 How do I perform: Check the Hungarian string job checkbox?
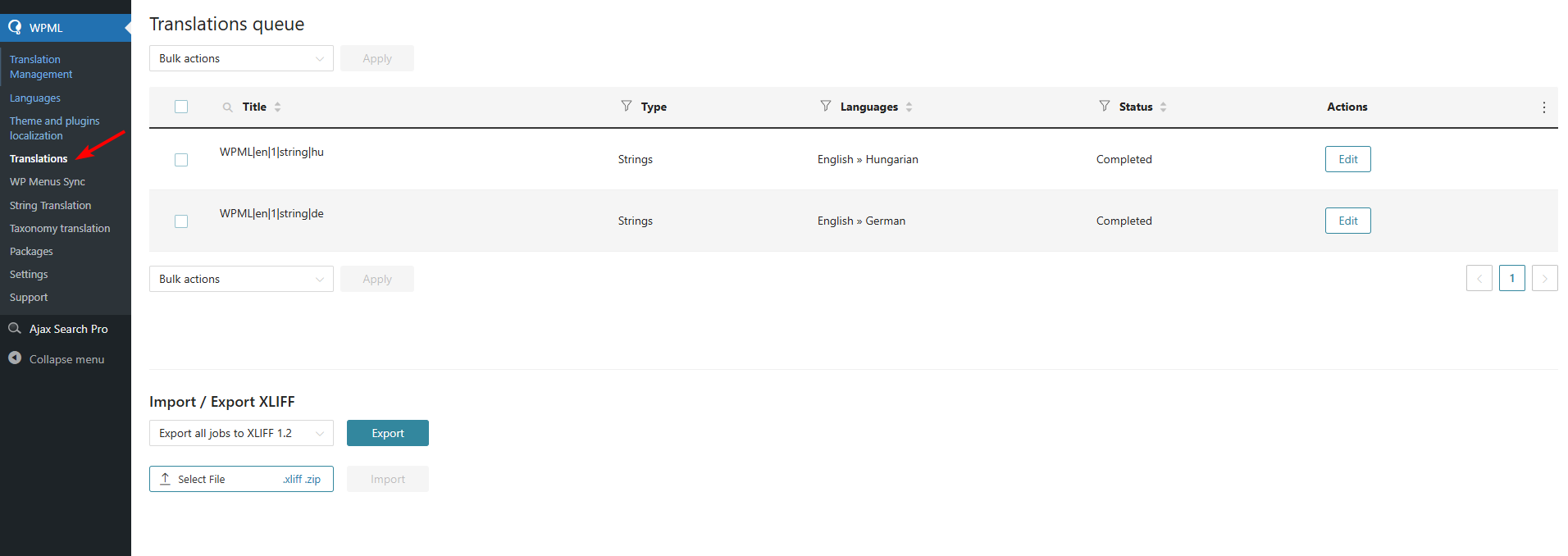[x=181, y=160]
